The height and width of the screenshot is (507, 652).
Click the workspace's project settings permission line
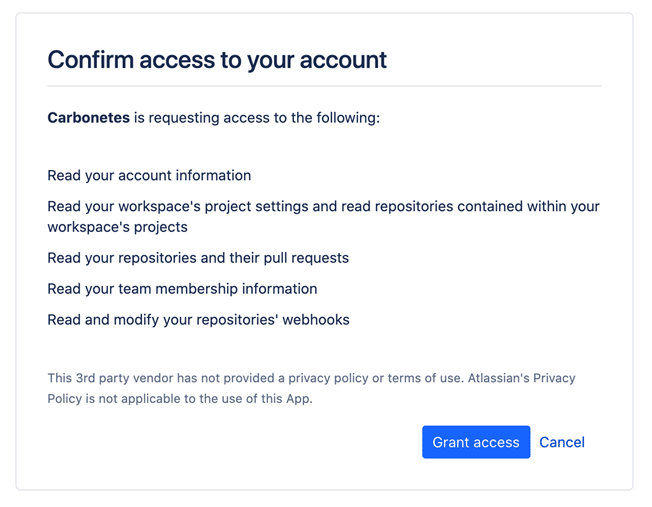[324, 206]
